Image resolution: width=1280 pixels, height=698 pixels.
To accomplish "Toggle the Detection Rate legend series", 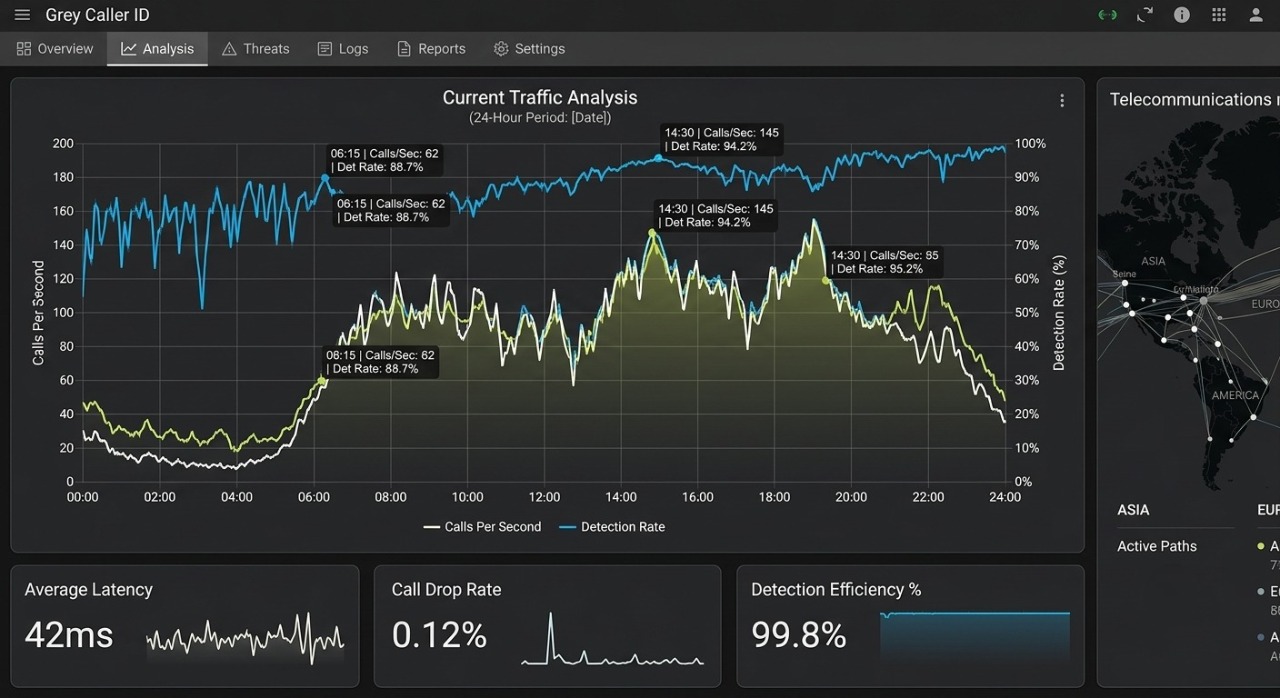I will pos(612,527).
